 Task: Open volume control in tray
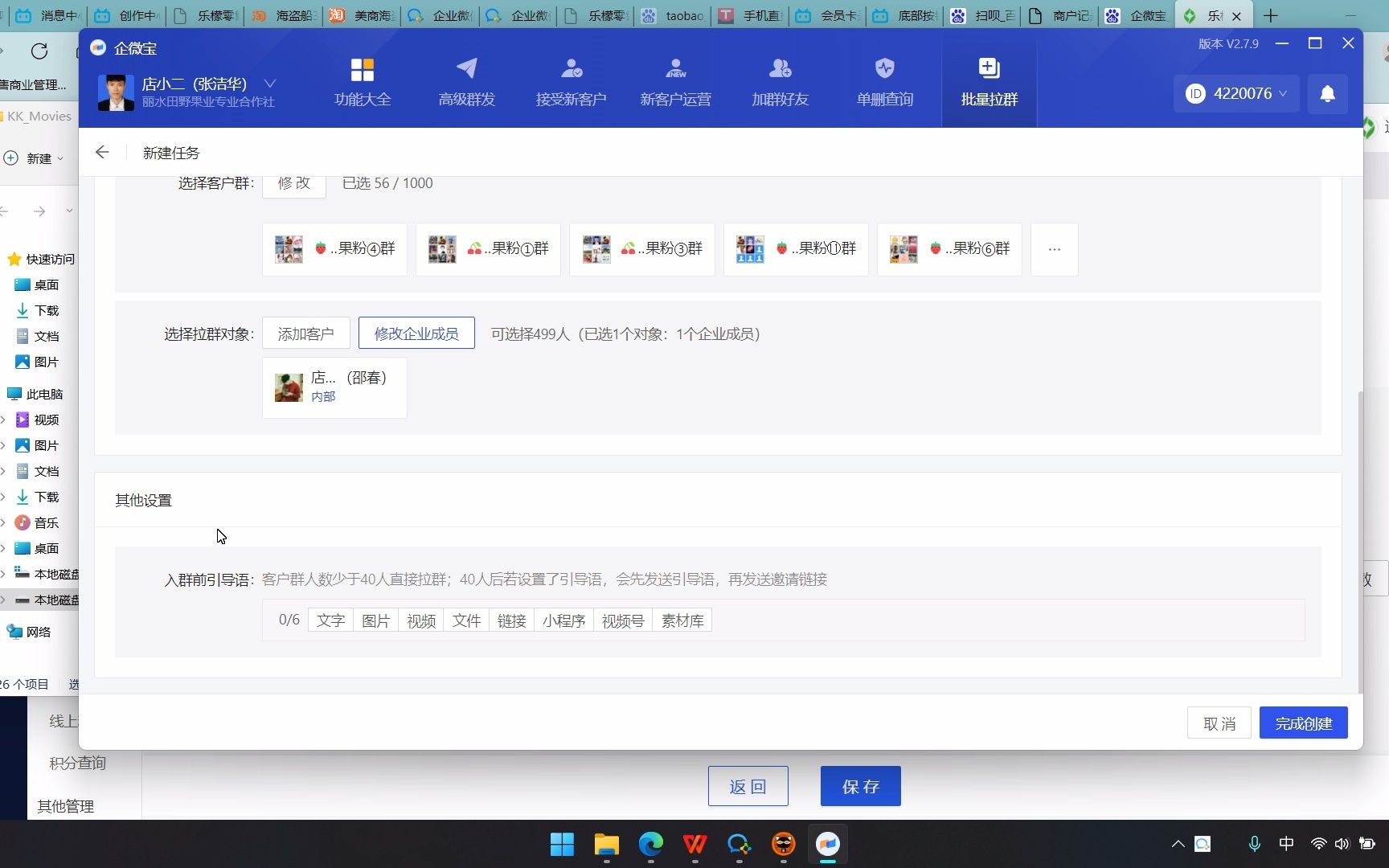pyautogui.click(x=1342, y=844)
